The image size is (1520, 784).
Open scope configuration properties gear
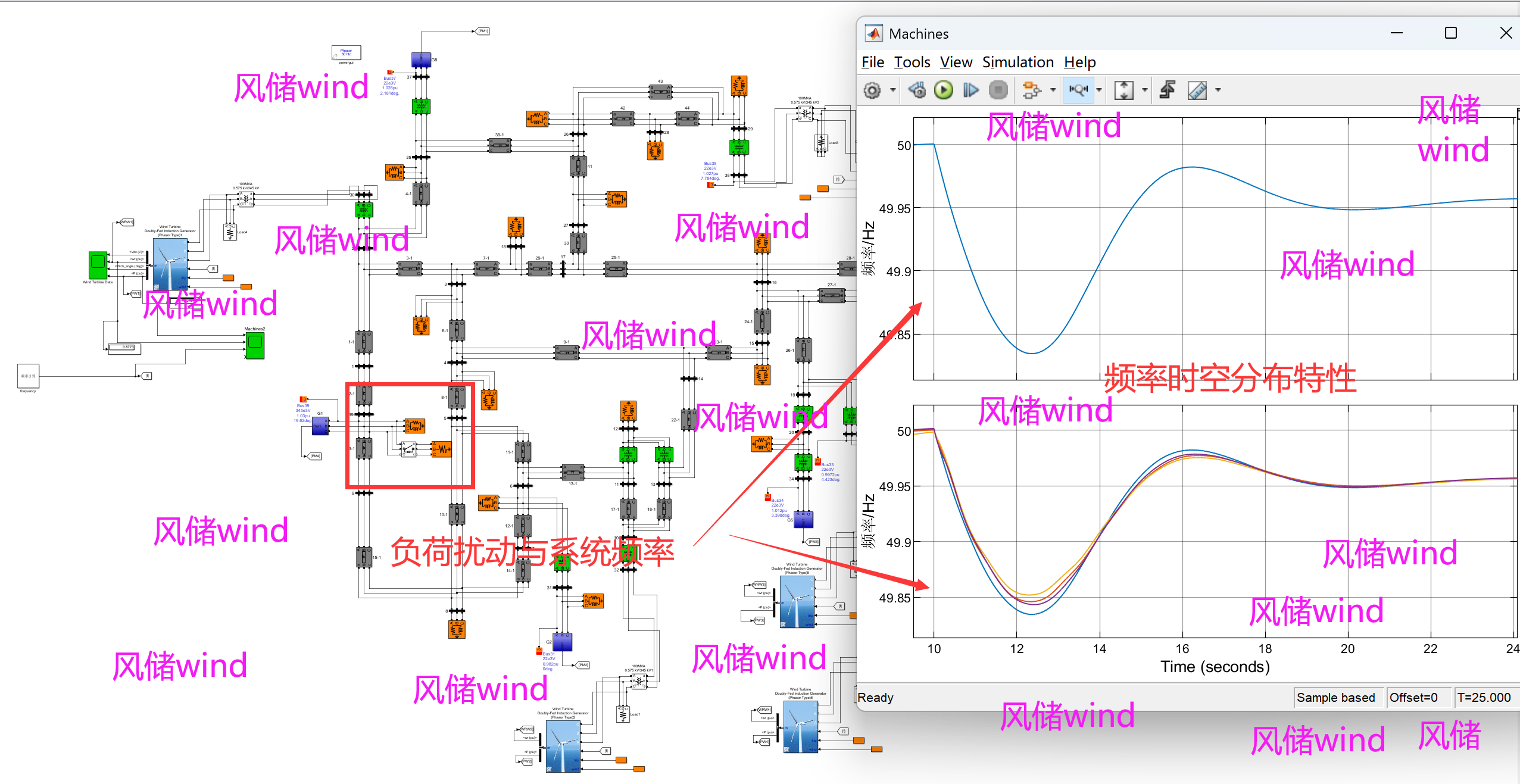click(x=872, y=90)
